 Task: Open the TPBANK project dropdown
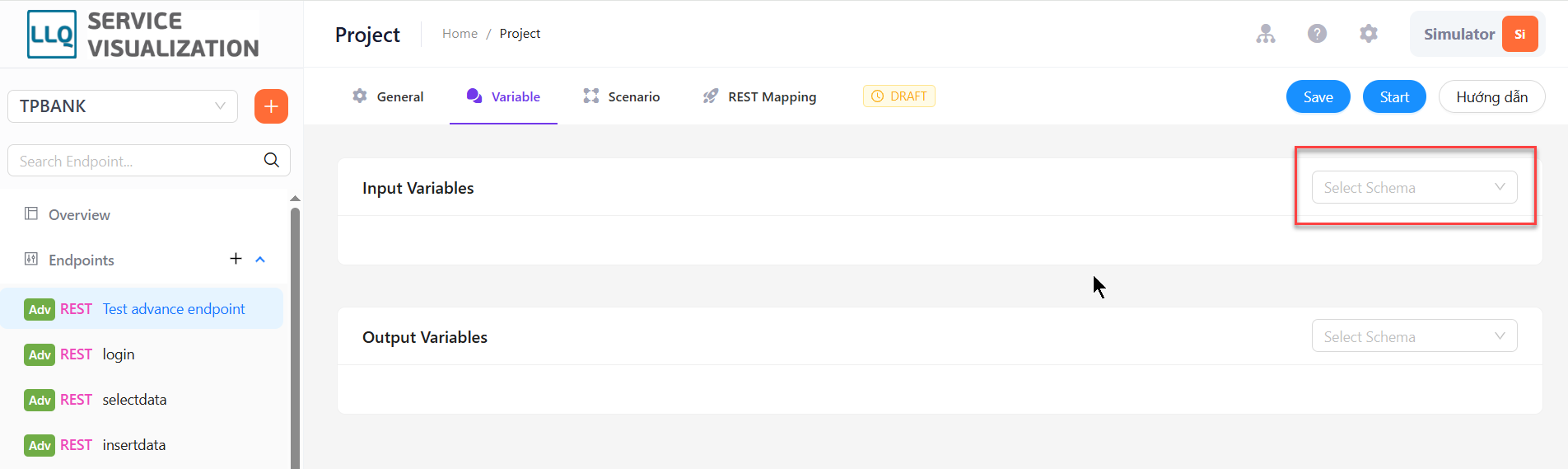[x=123, y=106]
